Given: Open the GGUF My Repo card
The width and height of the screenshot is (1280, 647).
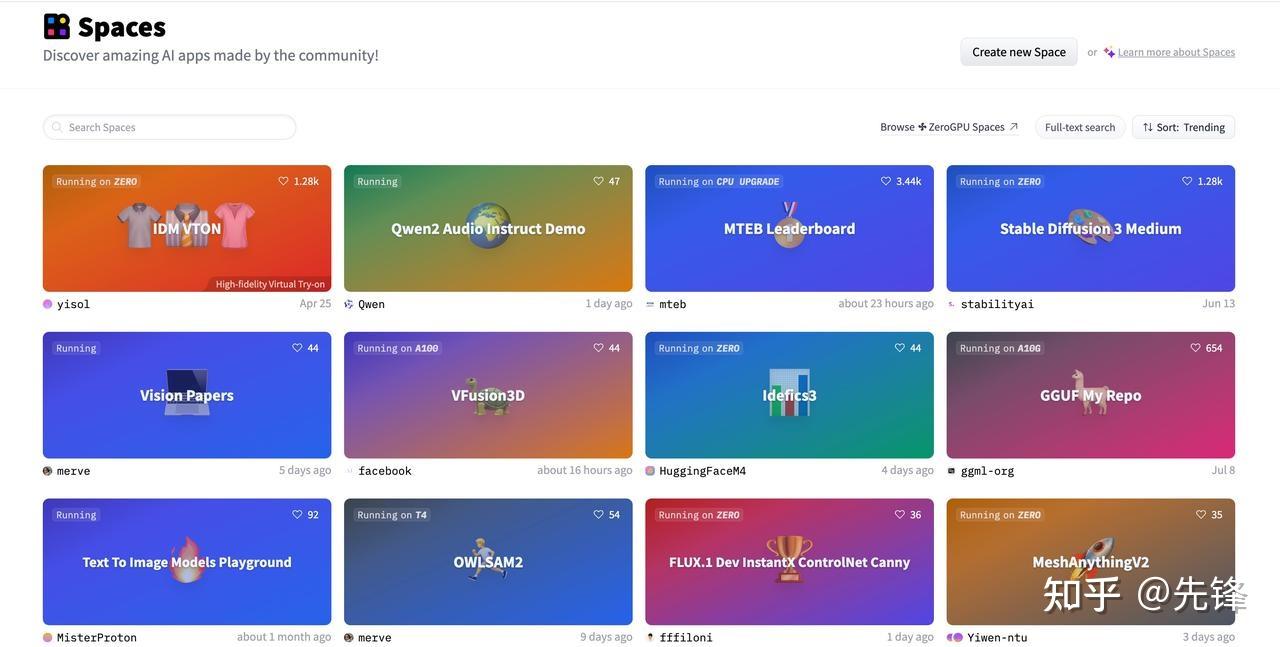Looking at the screenshot, I should pyautogui.click(x=1091, y=395).
